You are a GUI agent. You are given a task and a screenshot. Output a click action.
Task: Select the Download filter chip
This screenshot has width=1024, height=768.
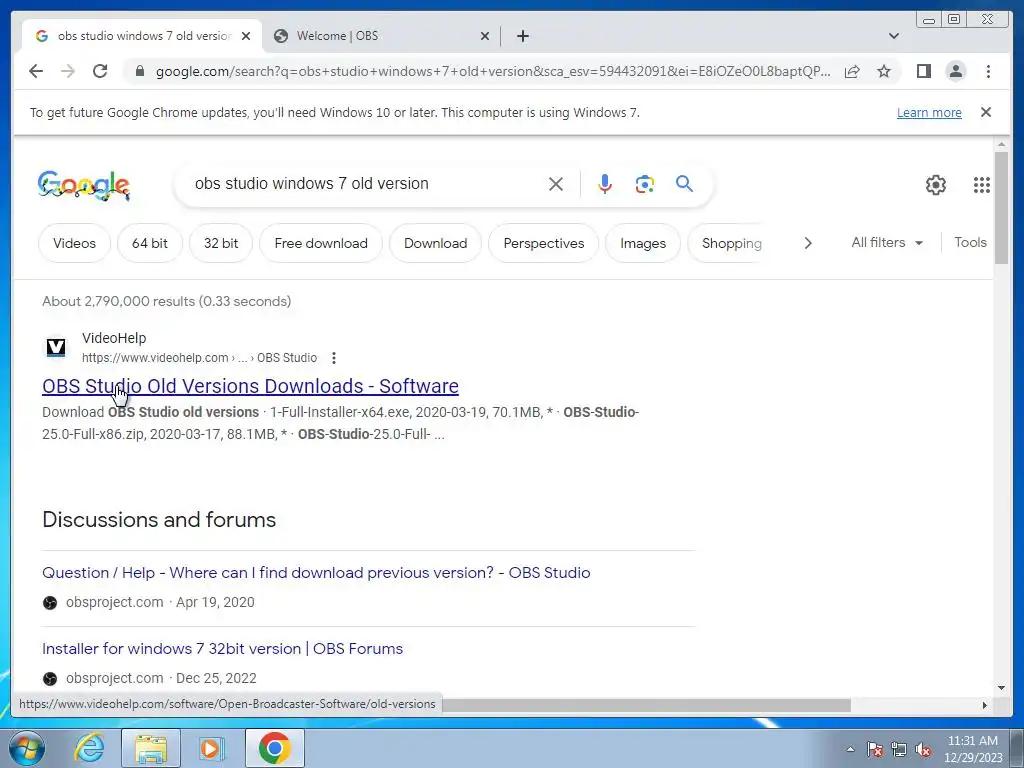click(436, 243)
